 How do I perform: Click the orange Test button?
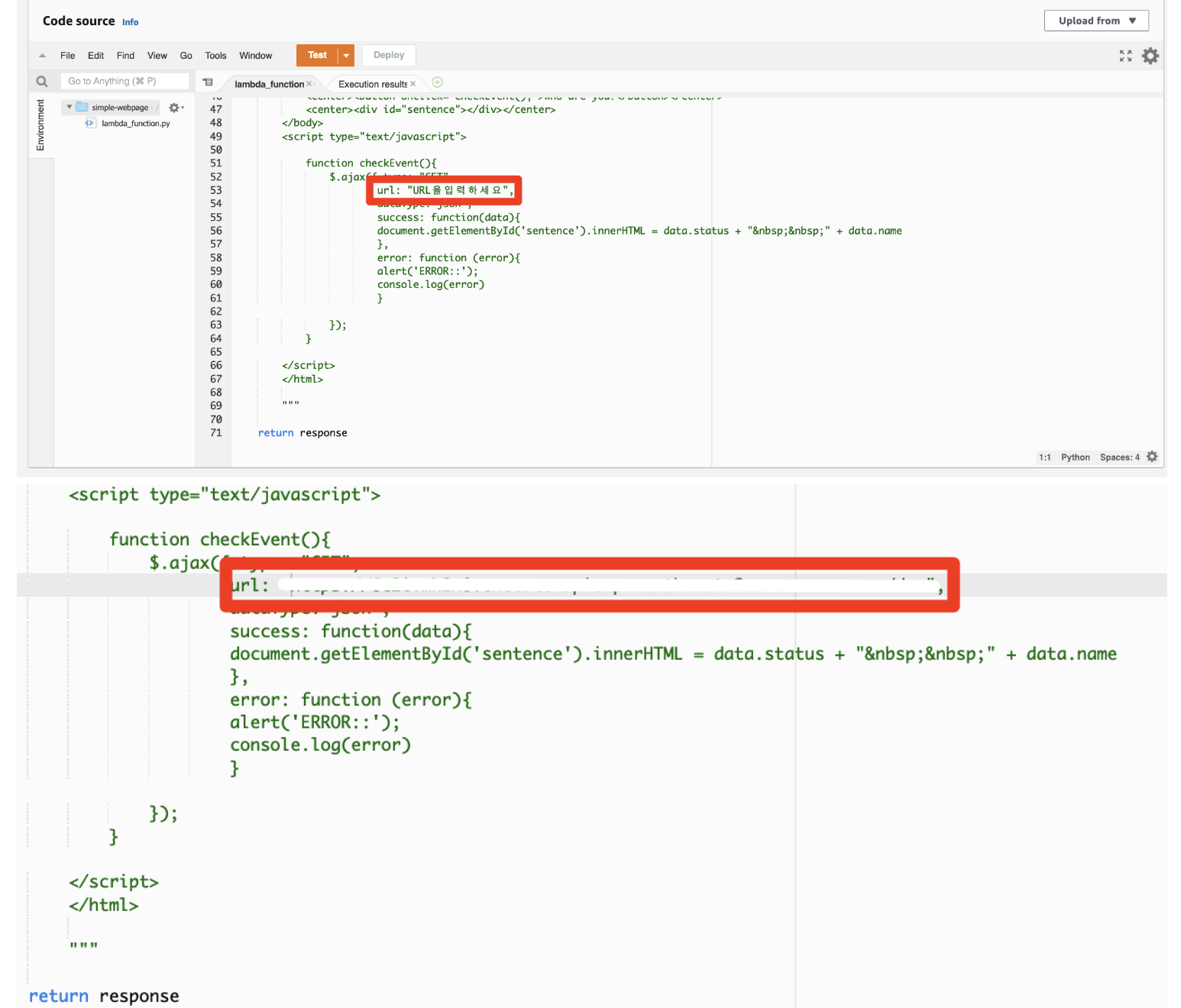[x=317, y=55]
